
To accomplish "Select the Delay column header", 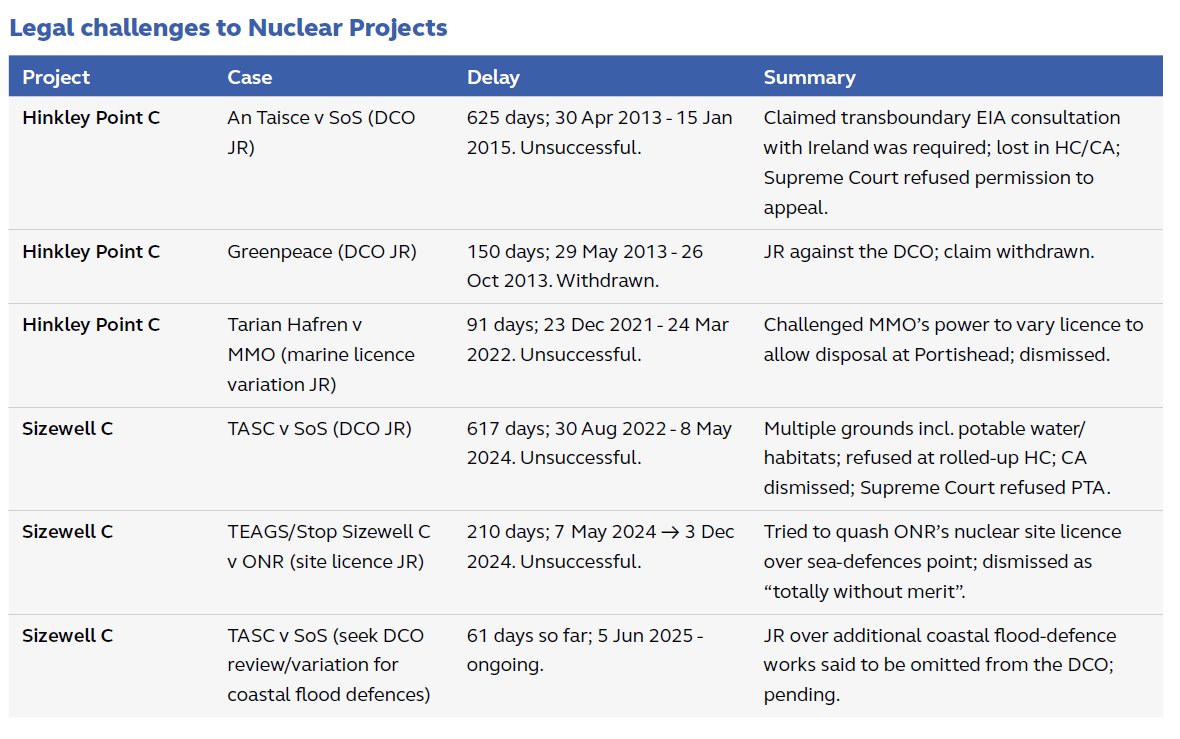I will pyautogui.click(x=493, y=78).
